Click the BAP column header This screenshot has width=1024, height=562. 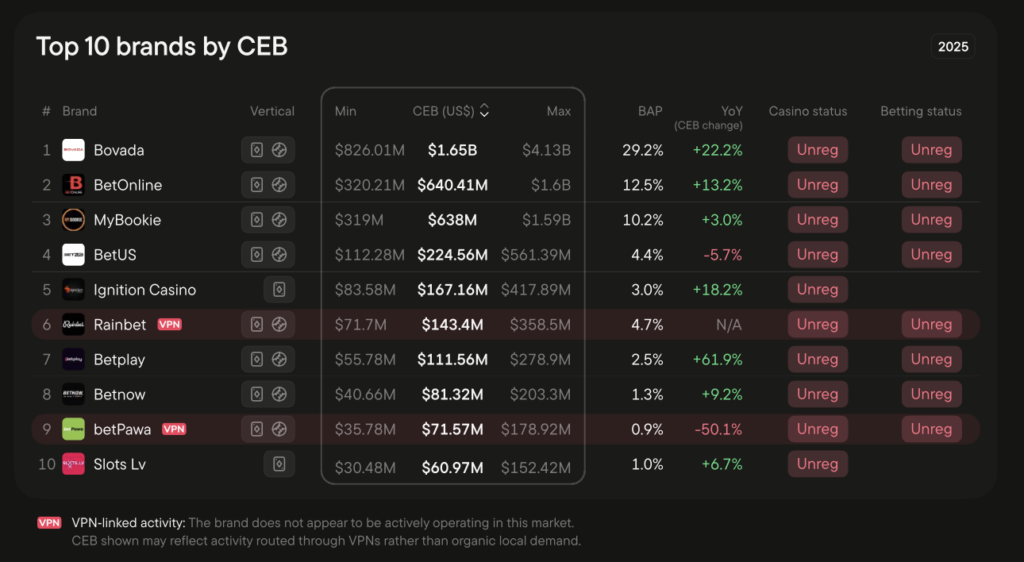pos(650,111)
